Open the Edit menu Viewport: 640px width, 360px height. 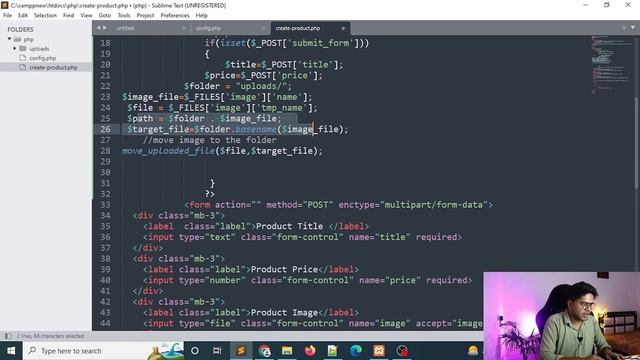coord(23,15)
